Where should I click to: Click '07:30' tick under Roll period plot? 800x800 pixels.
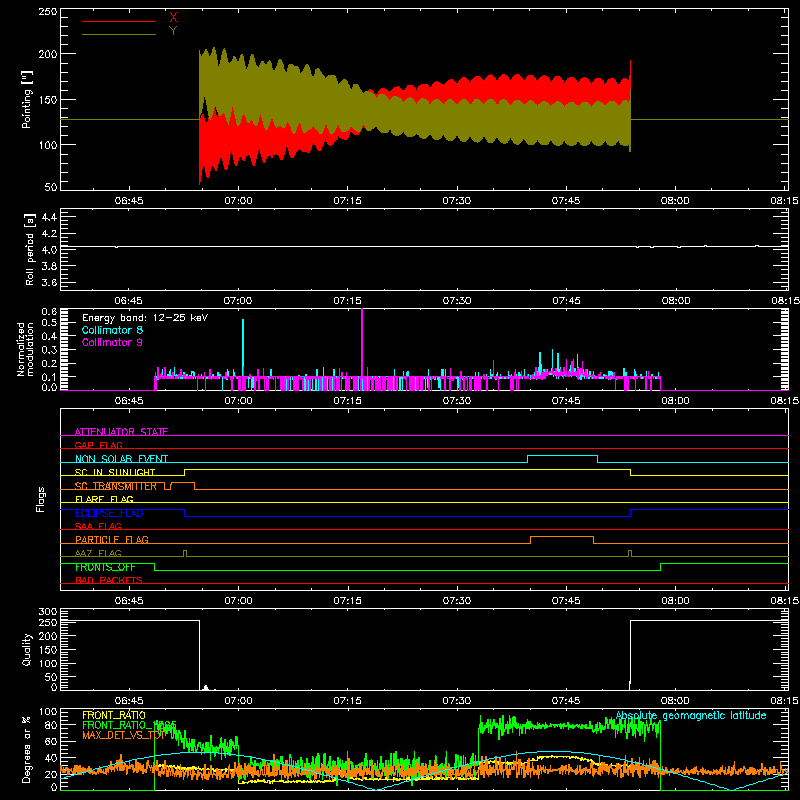pos(457,301)
